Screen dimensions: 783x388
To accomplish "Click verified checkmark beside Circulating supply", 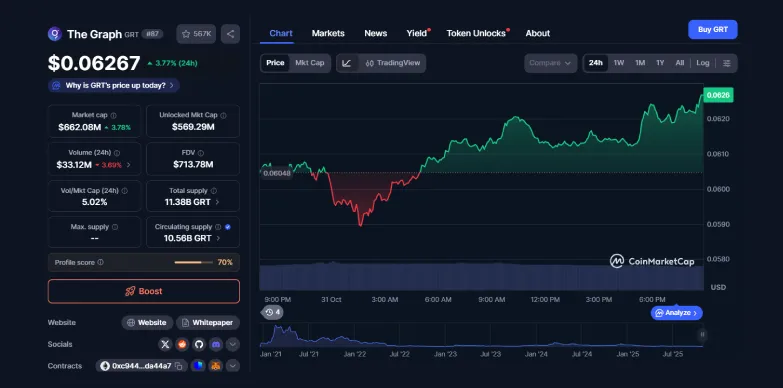I will point(228,227).
